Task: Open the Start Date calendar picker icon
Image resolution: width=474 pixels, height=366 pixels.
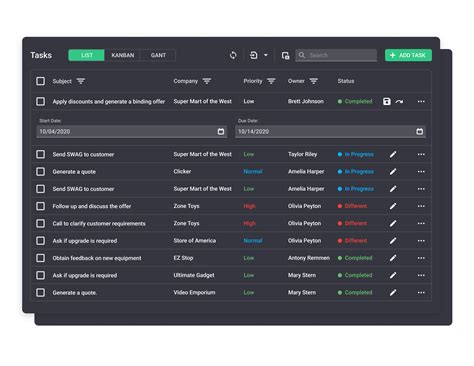Action: (x=221, y=131)
